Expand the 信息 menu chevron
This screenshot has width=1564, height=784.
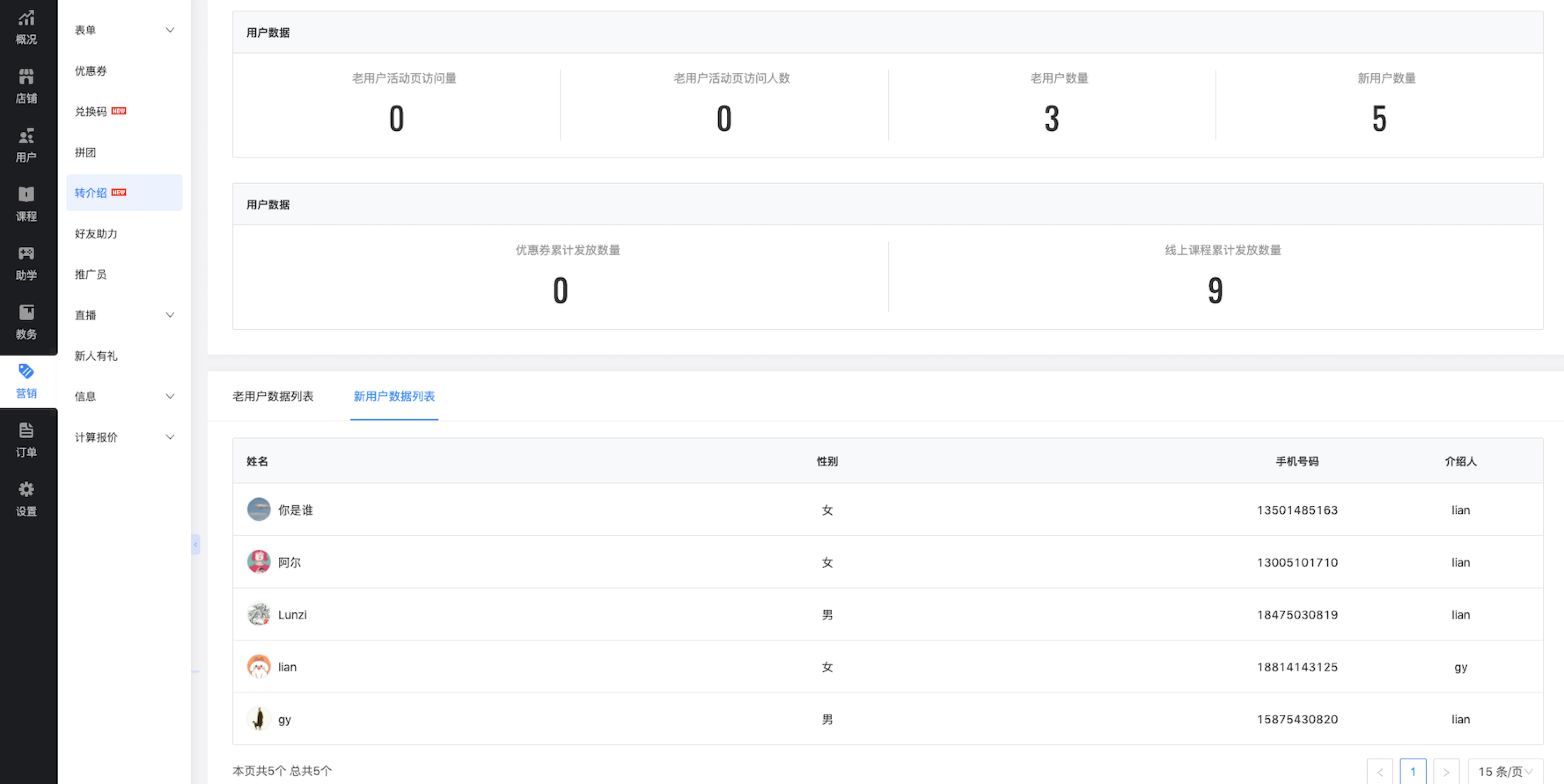coord(170,396)
